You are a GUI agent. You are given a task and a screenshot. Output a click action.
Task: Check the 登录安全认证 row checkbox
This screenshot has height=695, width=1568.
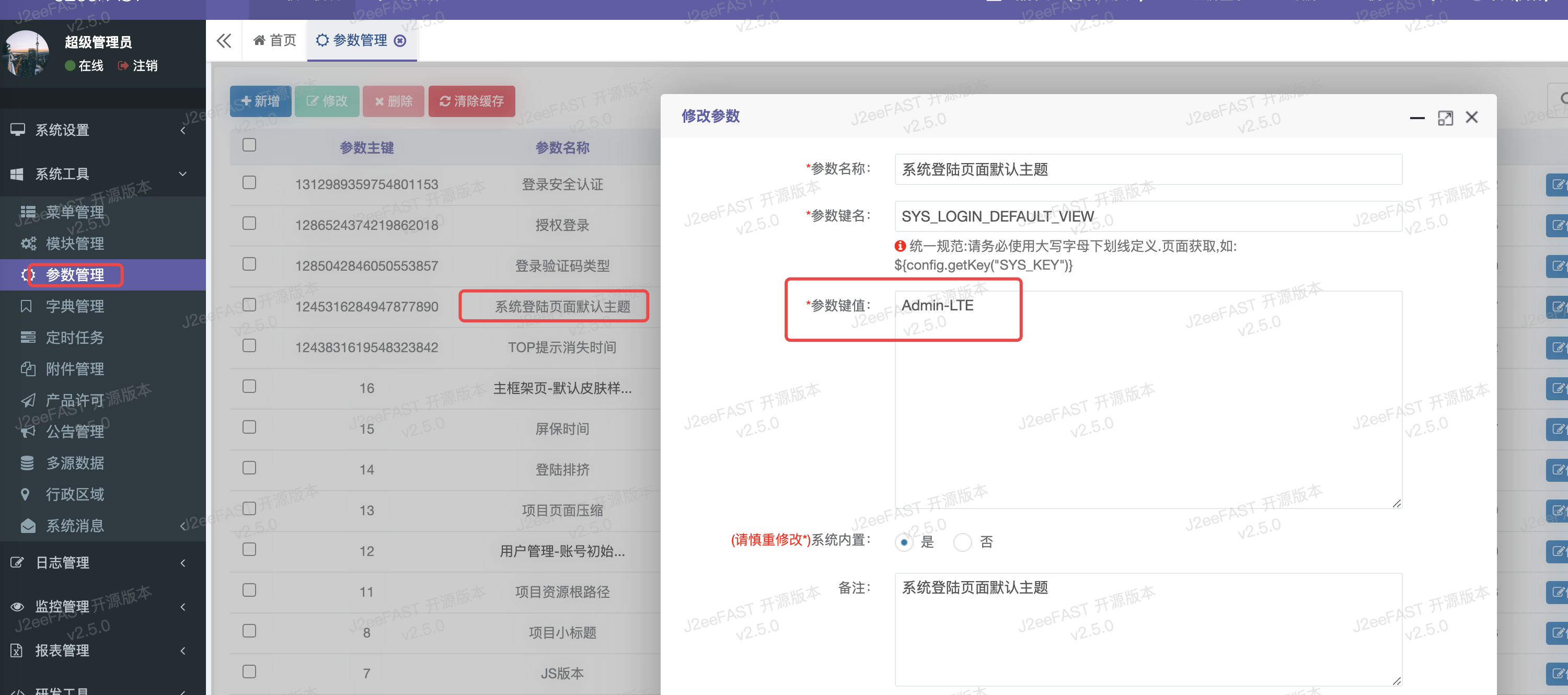click(249, 183)
